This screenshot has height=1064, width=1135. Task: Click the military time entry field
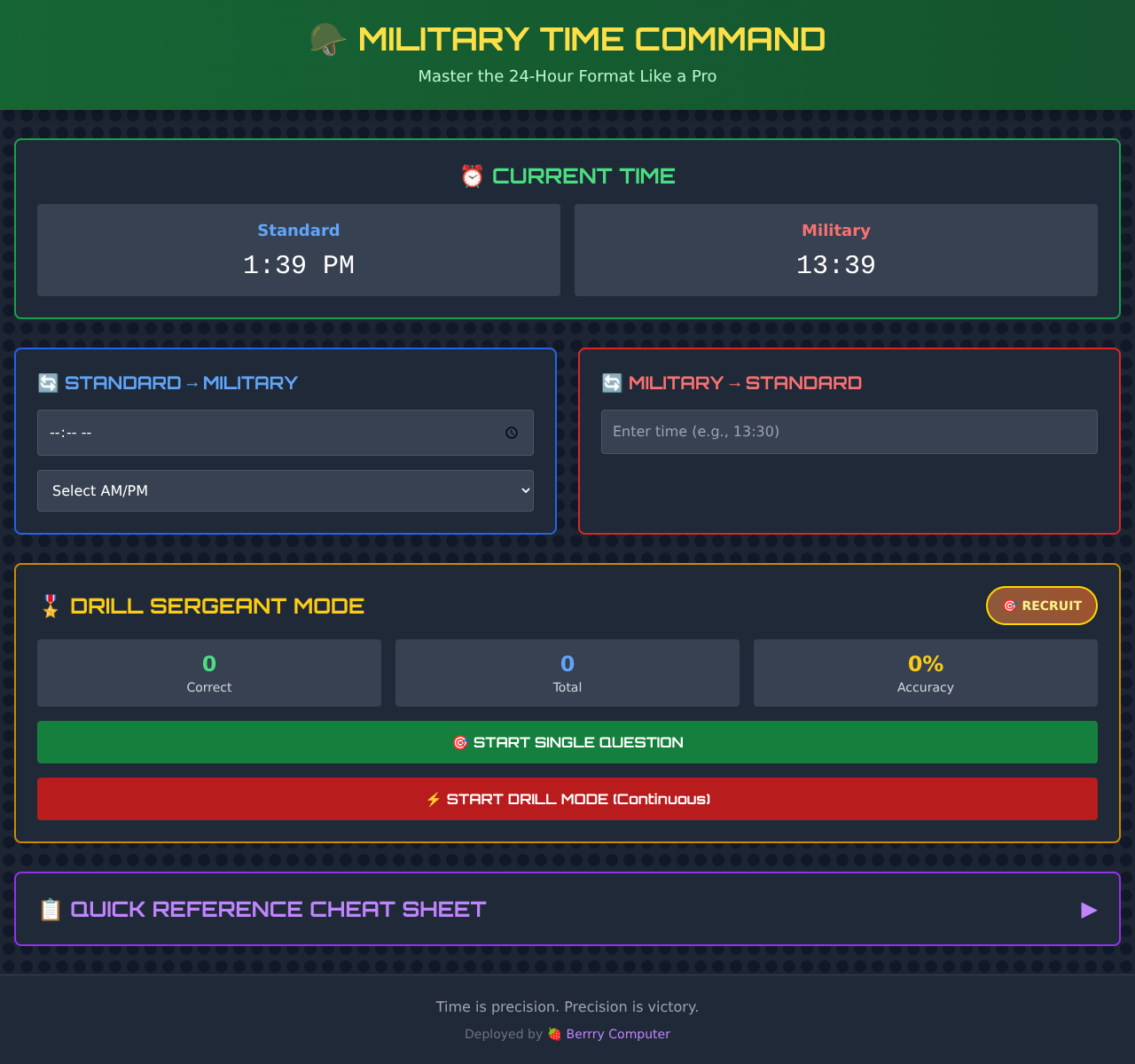849,432
